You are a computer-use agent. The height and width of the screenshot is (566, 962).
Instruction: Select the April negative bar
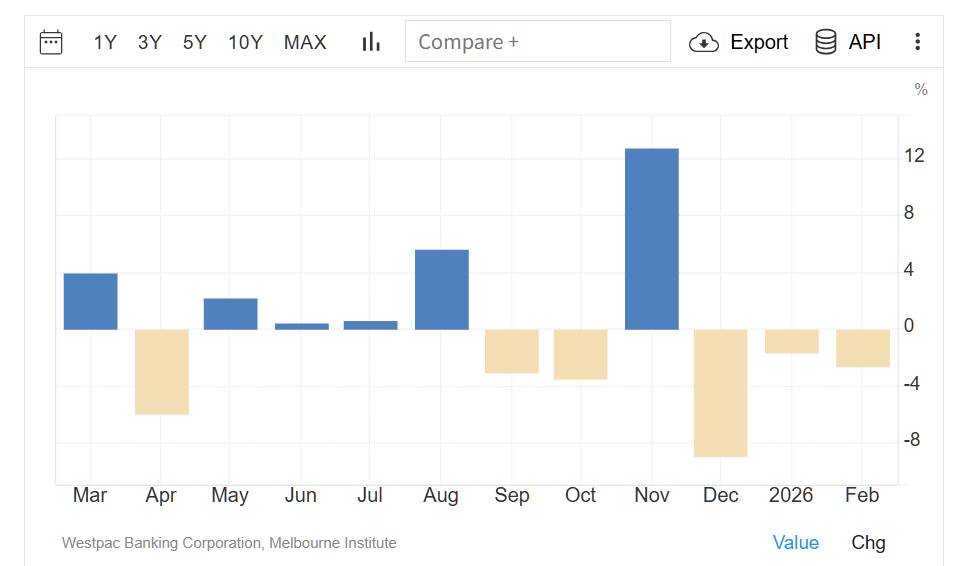pyautogui.click(x=162, y=372)
